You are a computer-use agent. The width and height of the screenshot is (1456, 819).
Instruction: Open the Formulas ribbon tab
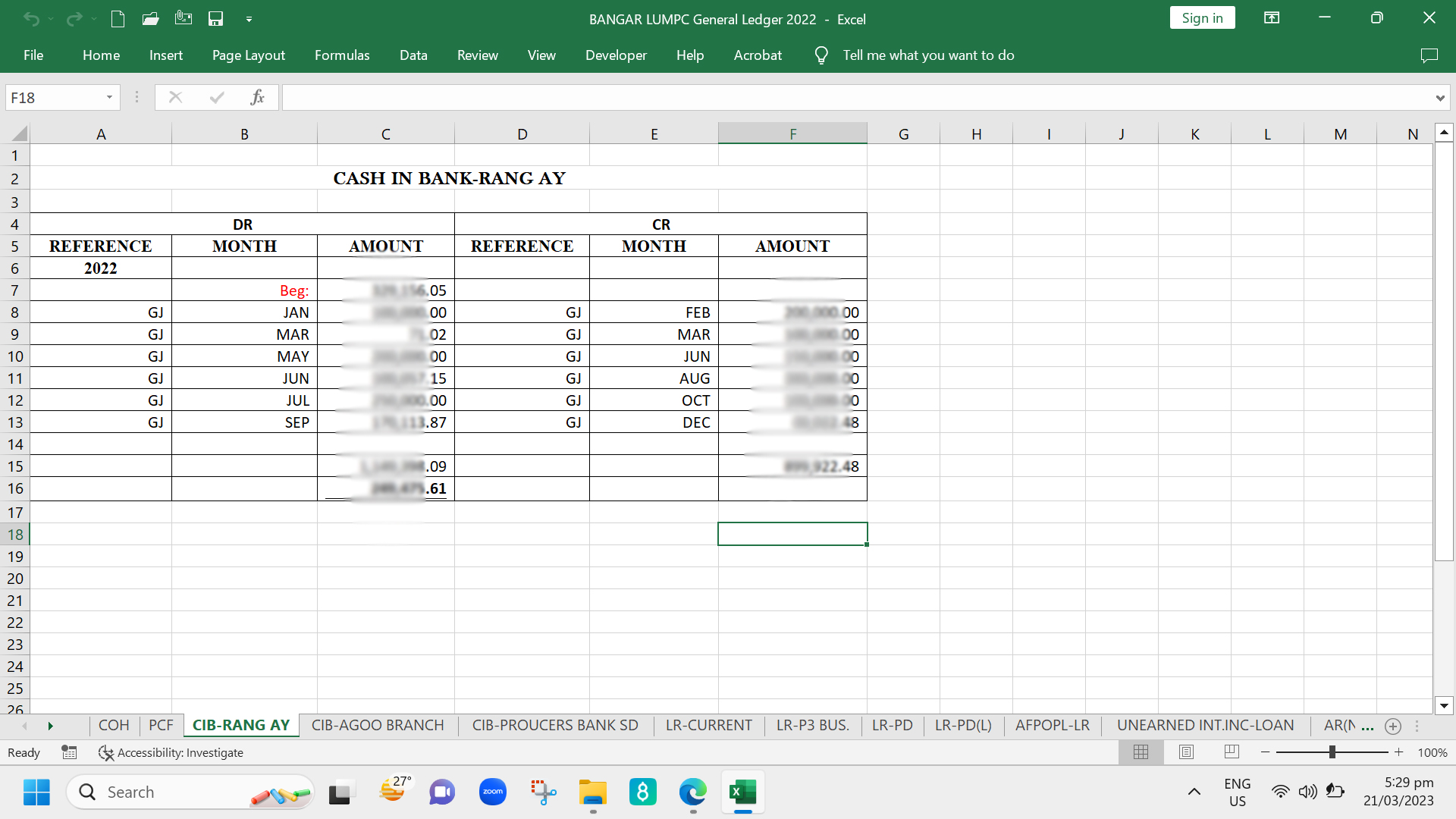click(342, 55)
